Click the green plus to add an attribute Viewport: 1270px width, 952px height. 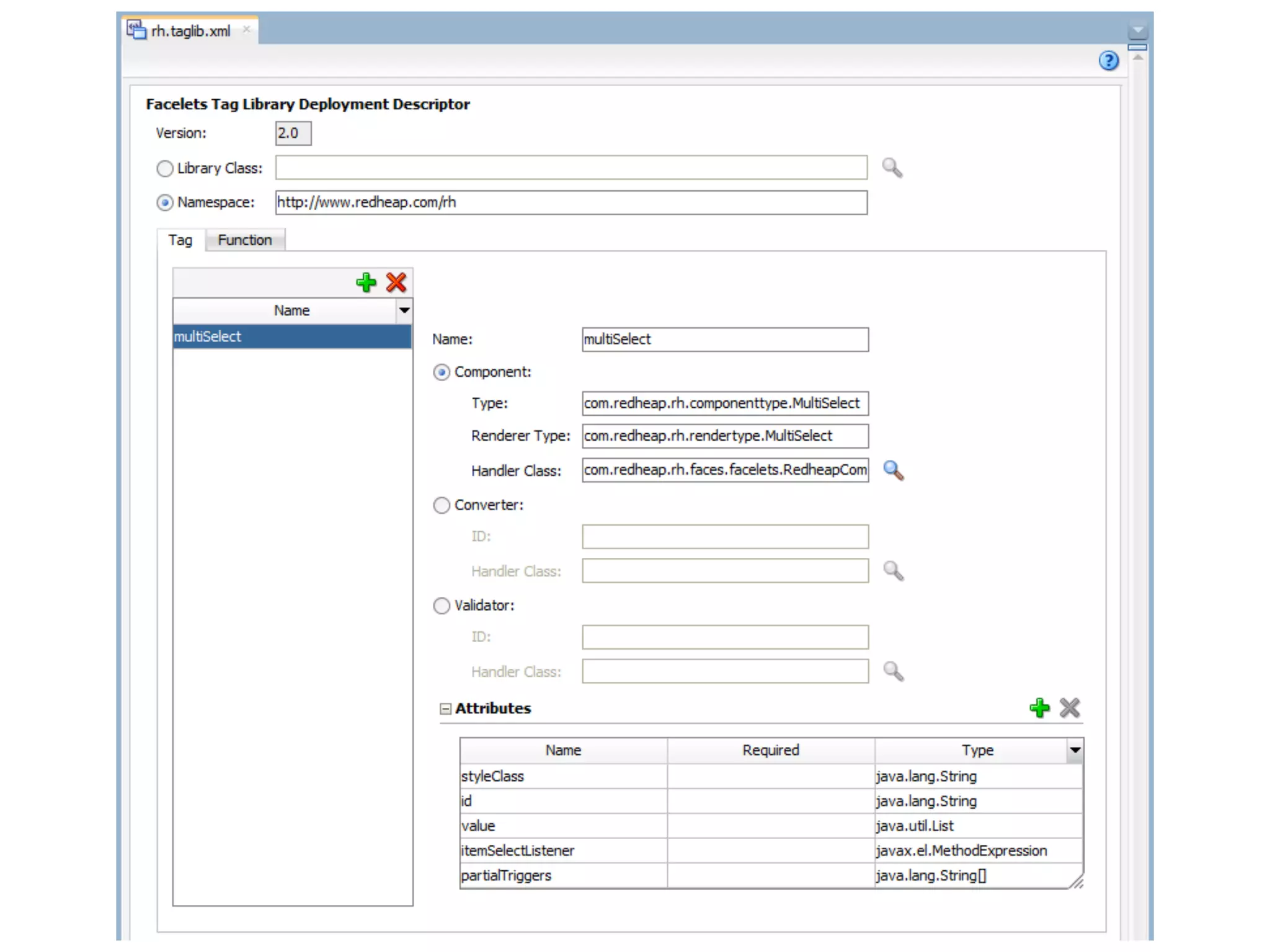click(1039, 708)
